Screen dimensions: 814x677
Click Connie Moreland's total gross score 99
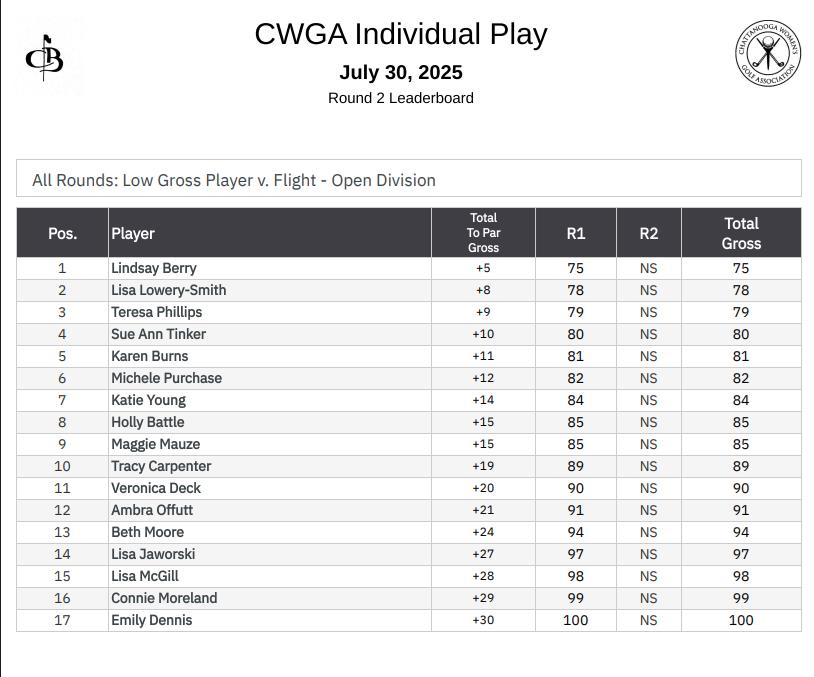pos(741,598)
